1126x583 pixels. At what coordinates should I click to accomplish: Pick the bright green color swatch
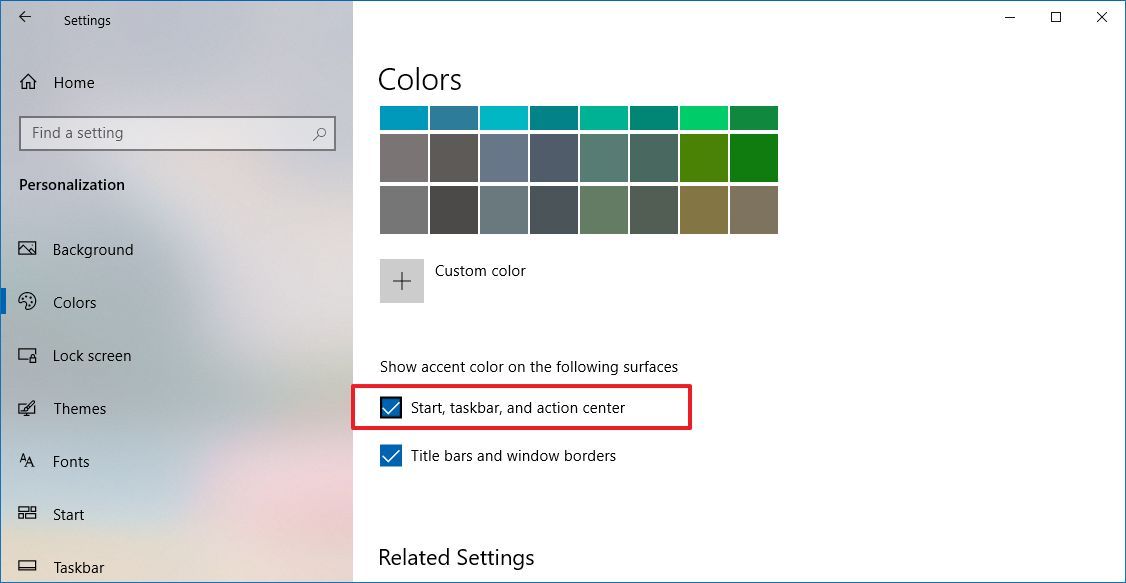pos(704,118)
